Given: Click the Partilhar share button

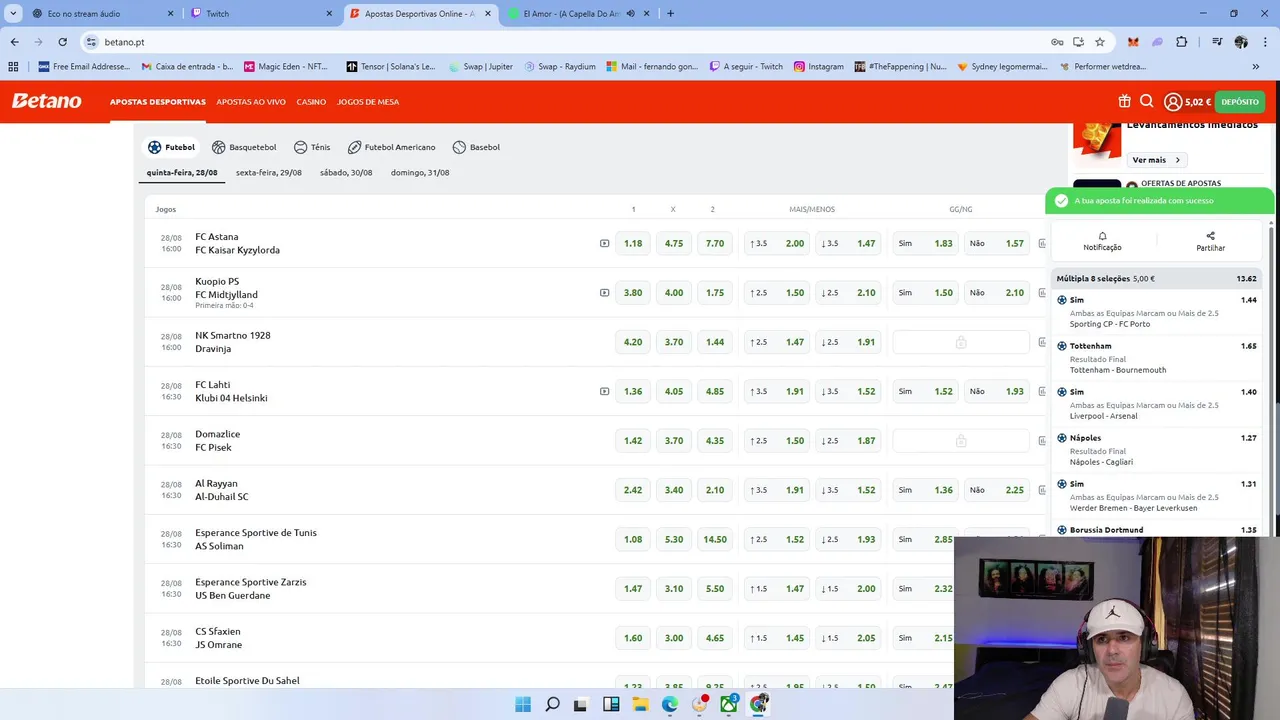Looking at the screenshot, I should point(1210,241).
